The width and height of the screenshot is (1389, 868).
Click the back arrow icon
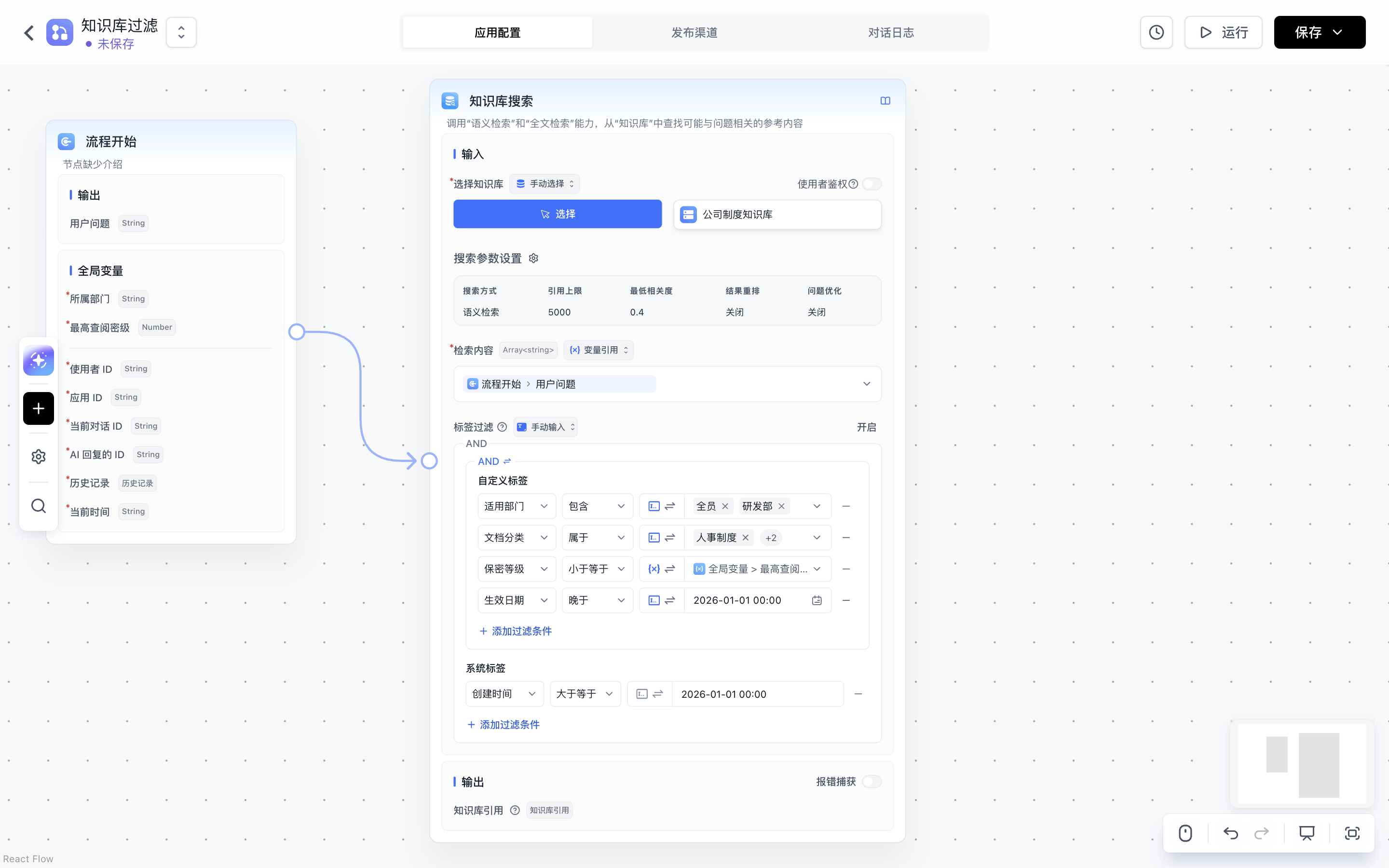coord(29,33)
